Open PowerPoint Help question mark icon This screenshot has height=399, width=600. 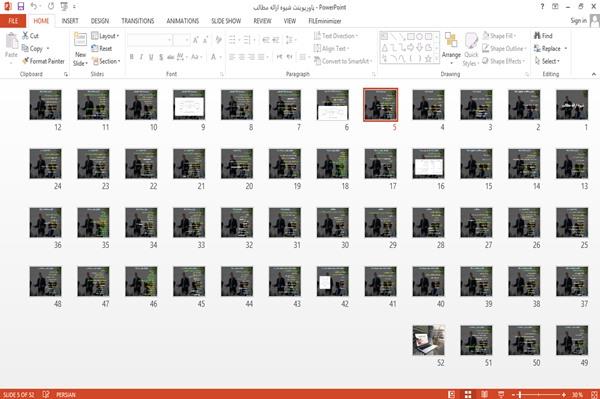click(x=542, y=6)
